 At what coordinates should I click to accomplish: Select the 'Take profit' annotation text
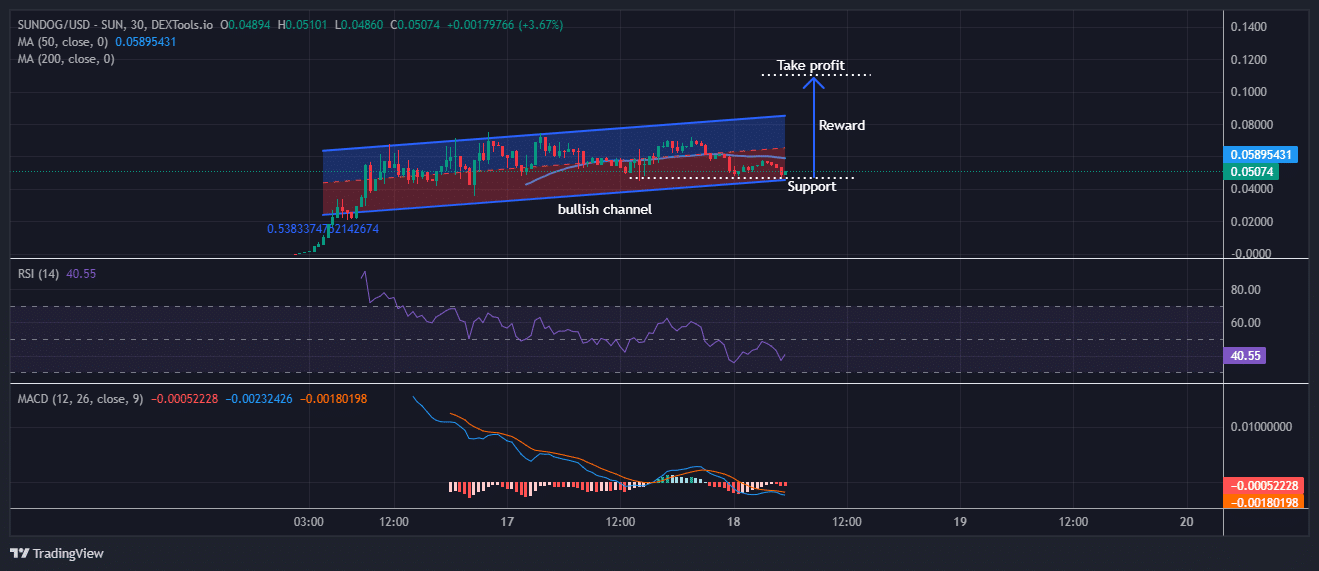[x=811, y=66]
